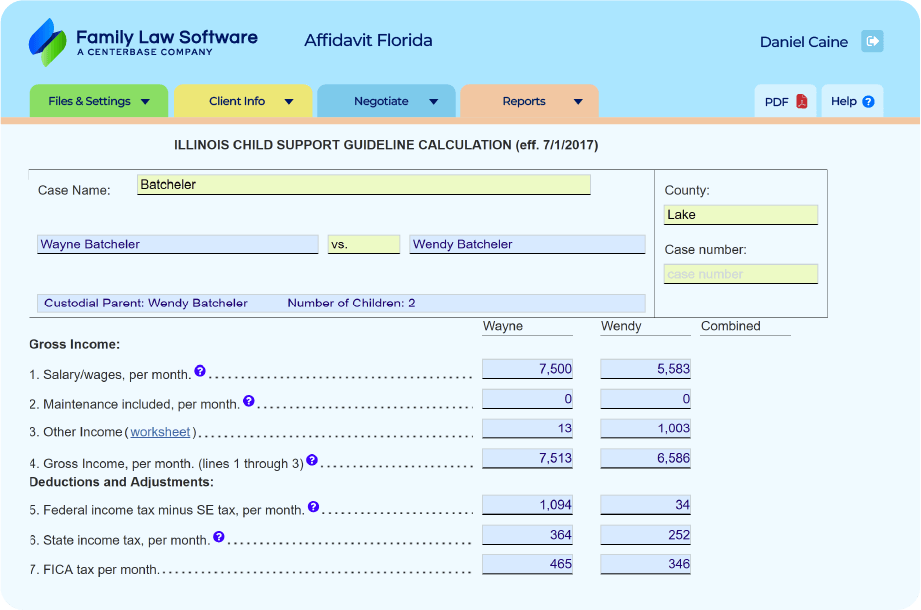Expand the Files & Settings dropdown arrow
The image size is (921, 610).
click(x=145, y=101)
